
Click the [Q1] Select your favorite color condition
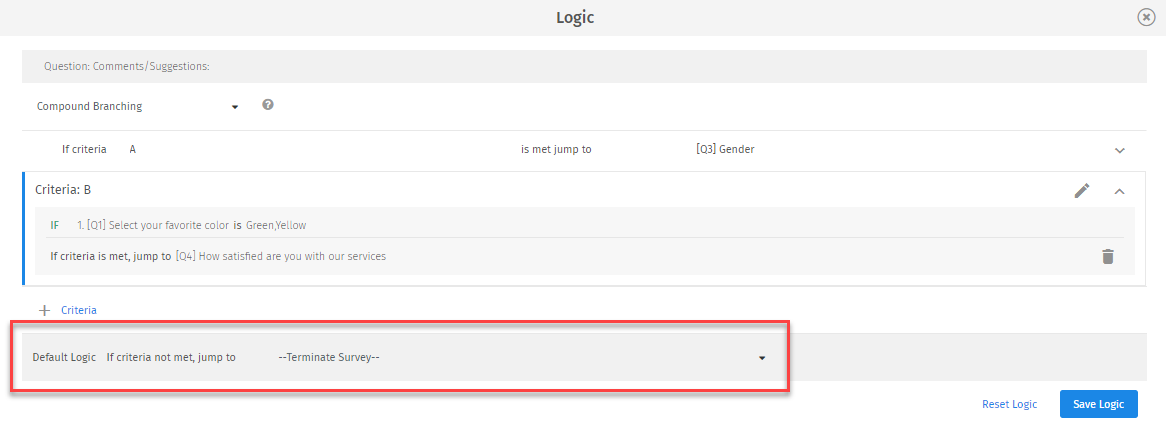coord(153,225)
